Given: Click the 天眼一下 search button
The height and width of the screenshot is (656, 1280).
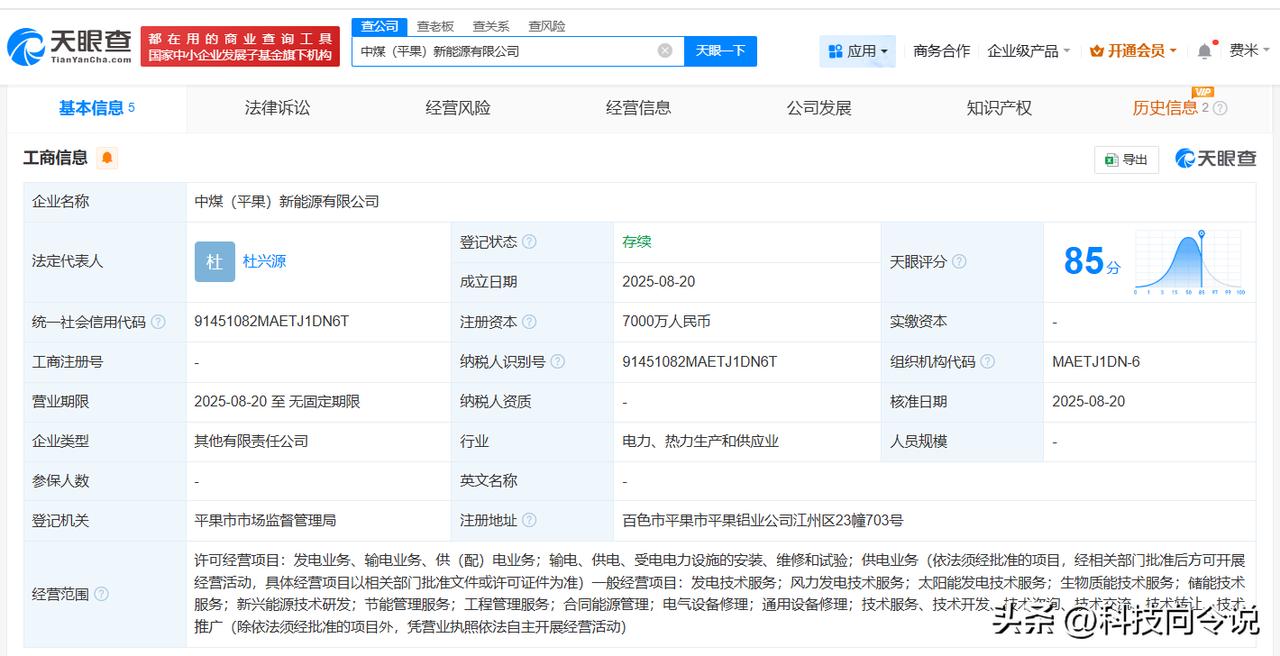Looking at the screenshot, I should coord(720,51).
